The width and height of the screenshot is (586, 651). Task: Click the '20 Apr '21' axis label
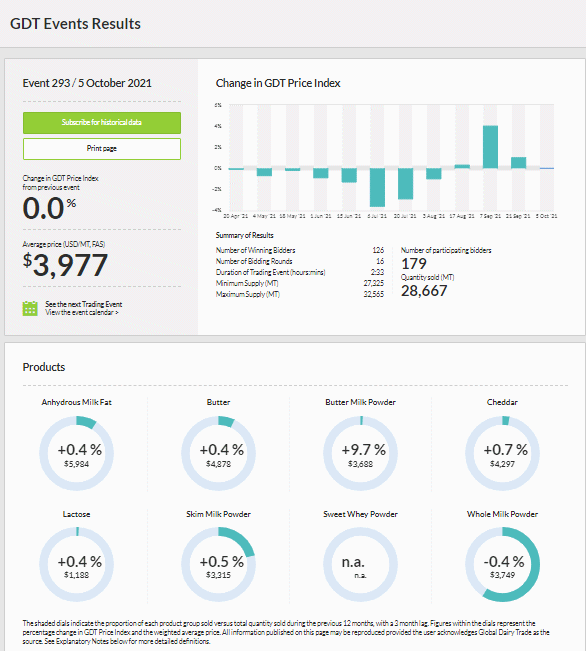coord(235,216)
